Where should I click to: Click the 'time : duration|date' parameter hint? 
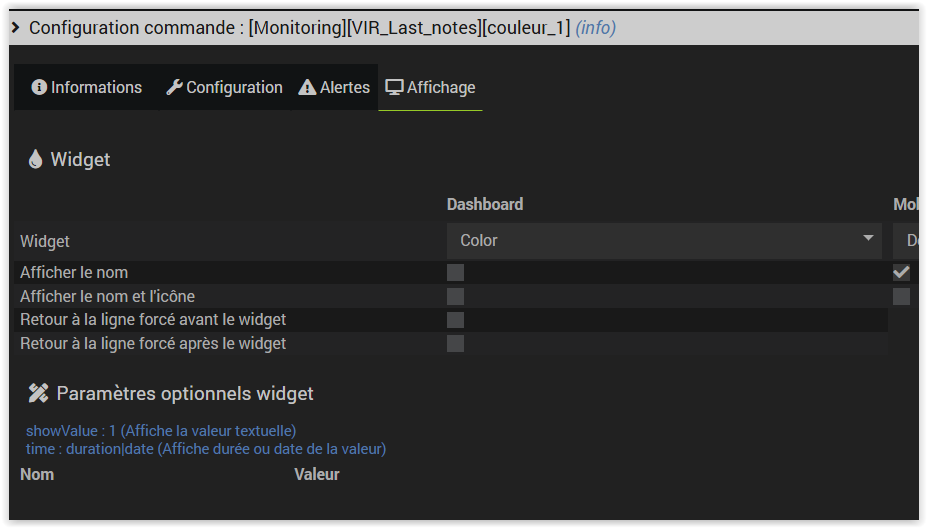206,449
